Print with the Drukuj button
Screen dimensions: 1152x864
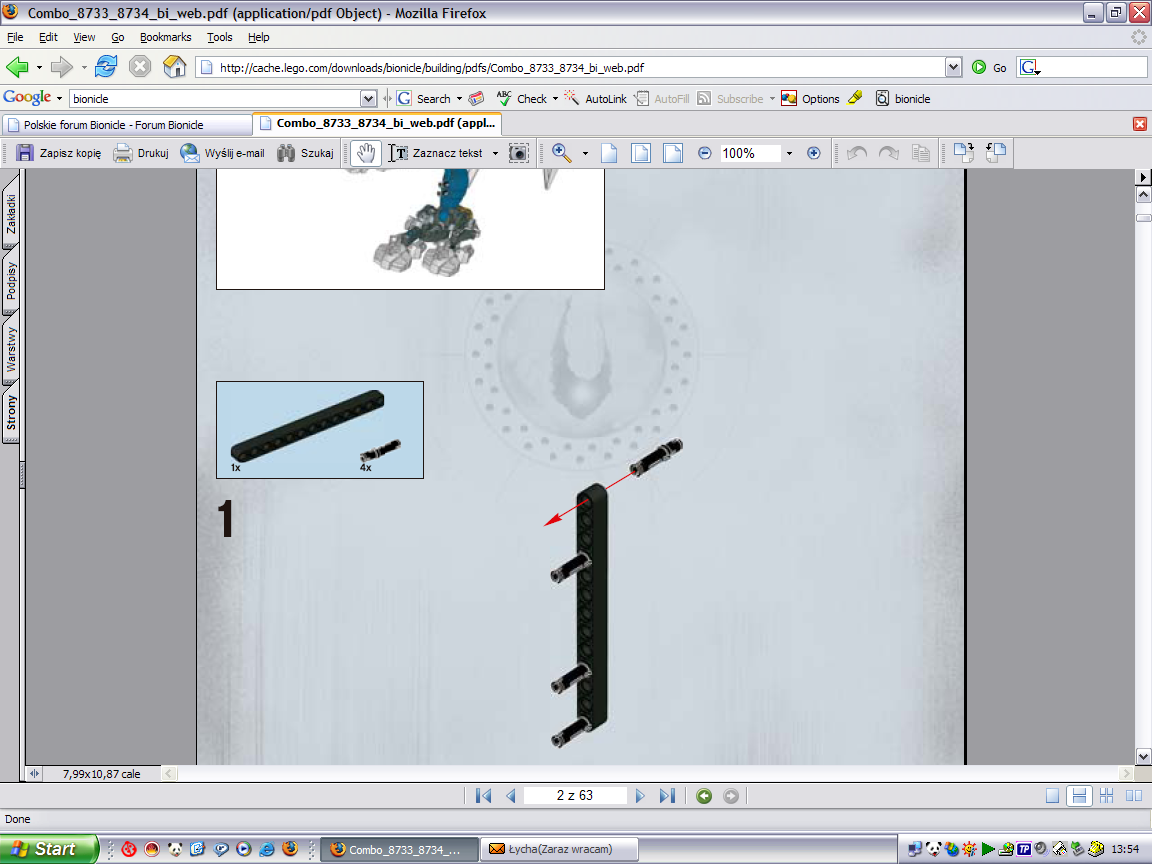141,153
